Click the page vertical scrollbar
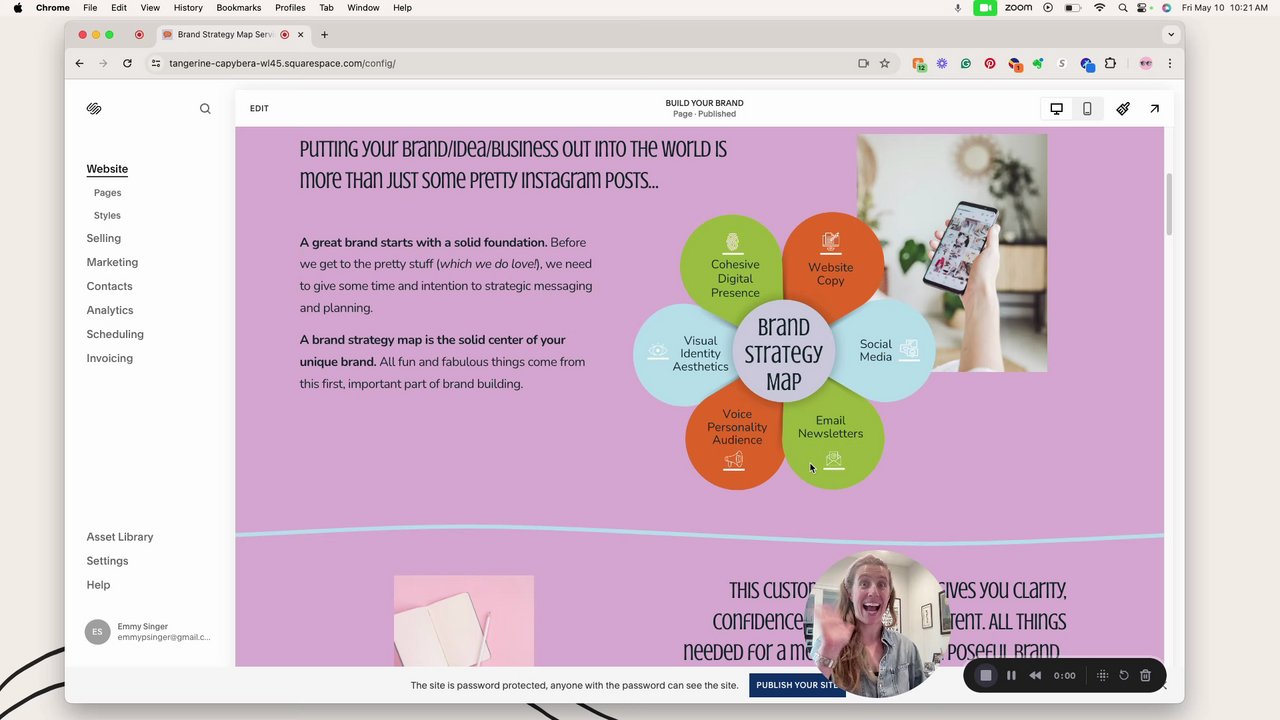The height and width of the screenshot is (720, 1280). (1169, 205)
